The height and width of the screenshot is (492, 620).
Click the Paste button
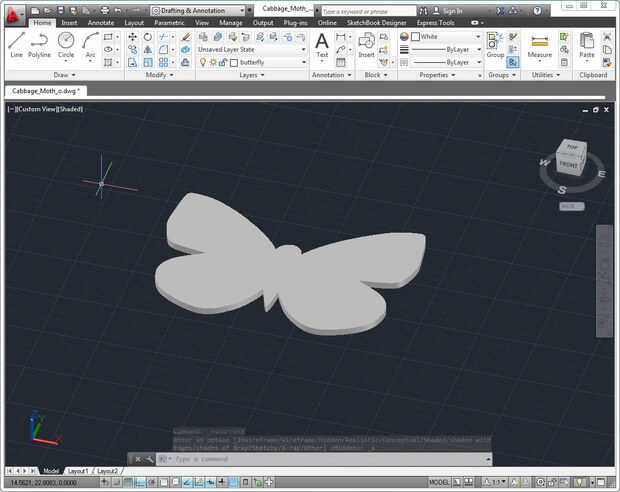click(x=587, y=47)
